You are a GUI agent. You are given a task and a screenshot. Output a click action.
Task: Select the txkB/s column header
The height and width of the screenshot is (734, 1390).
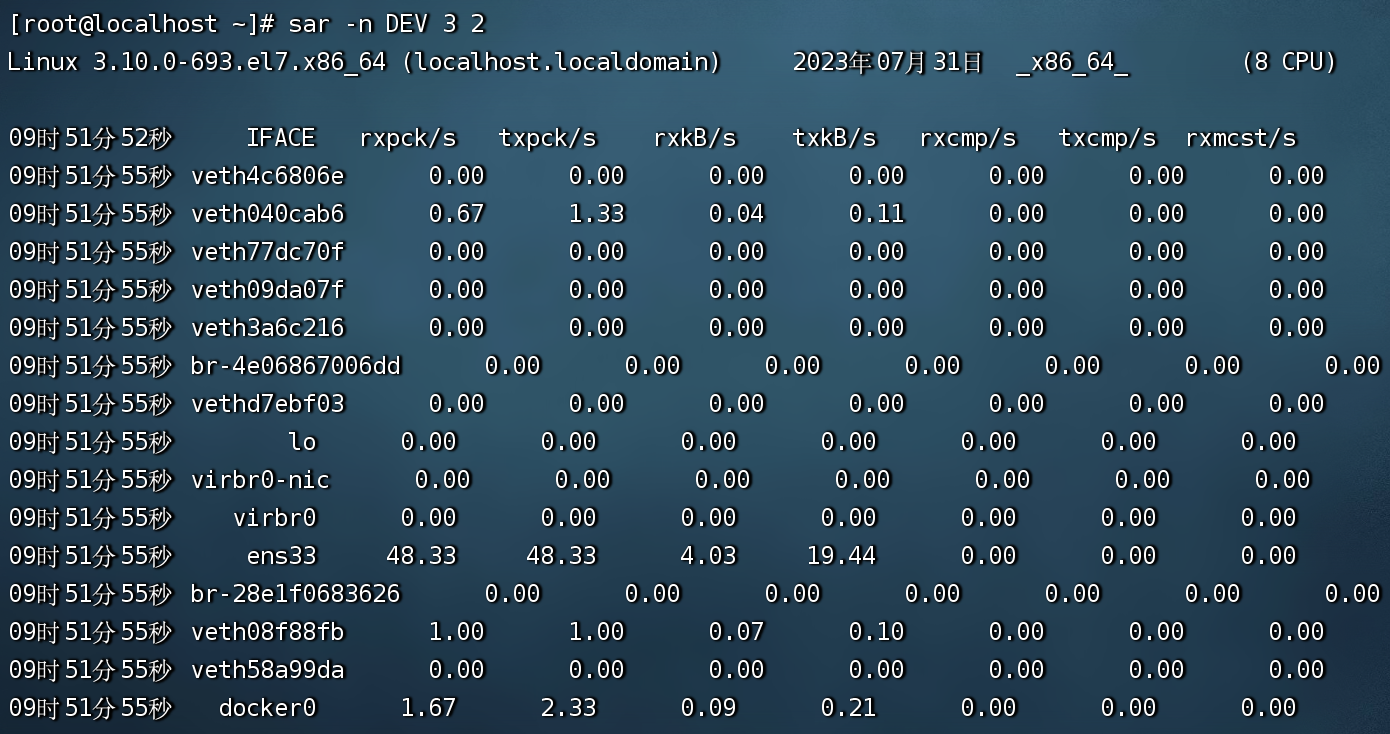pyautogui.click(x=835, y=138)
